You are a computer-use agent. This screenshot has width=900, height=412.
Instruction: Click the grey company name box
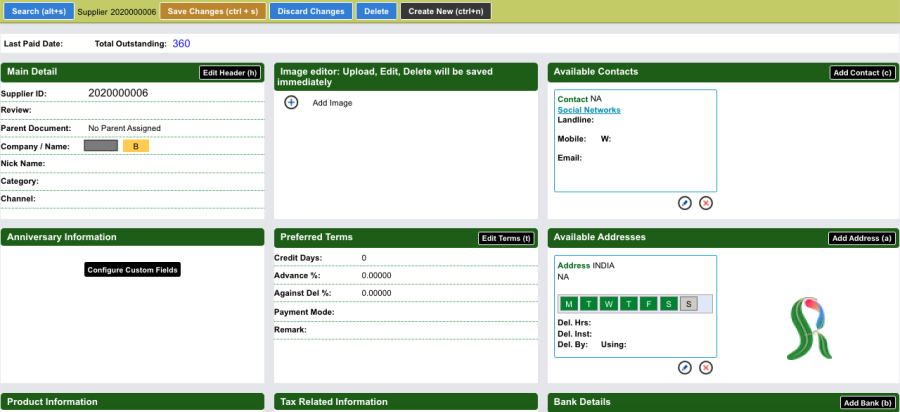(x=101, y=146)
